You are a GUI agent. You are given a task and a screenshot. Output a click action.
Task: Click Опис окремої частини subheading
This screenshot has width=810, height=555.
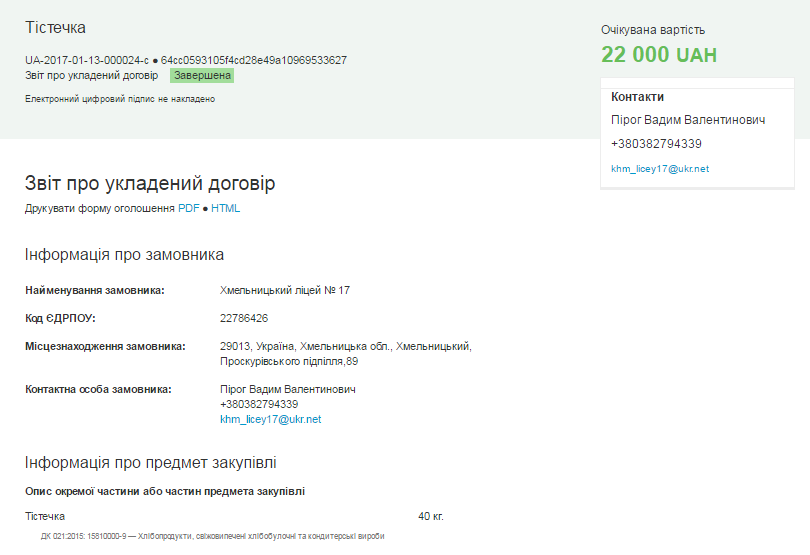pyautogui.click(x=165, y=491)
